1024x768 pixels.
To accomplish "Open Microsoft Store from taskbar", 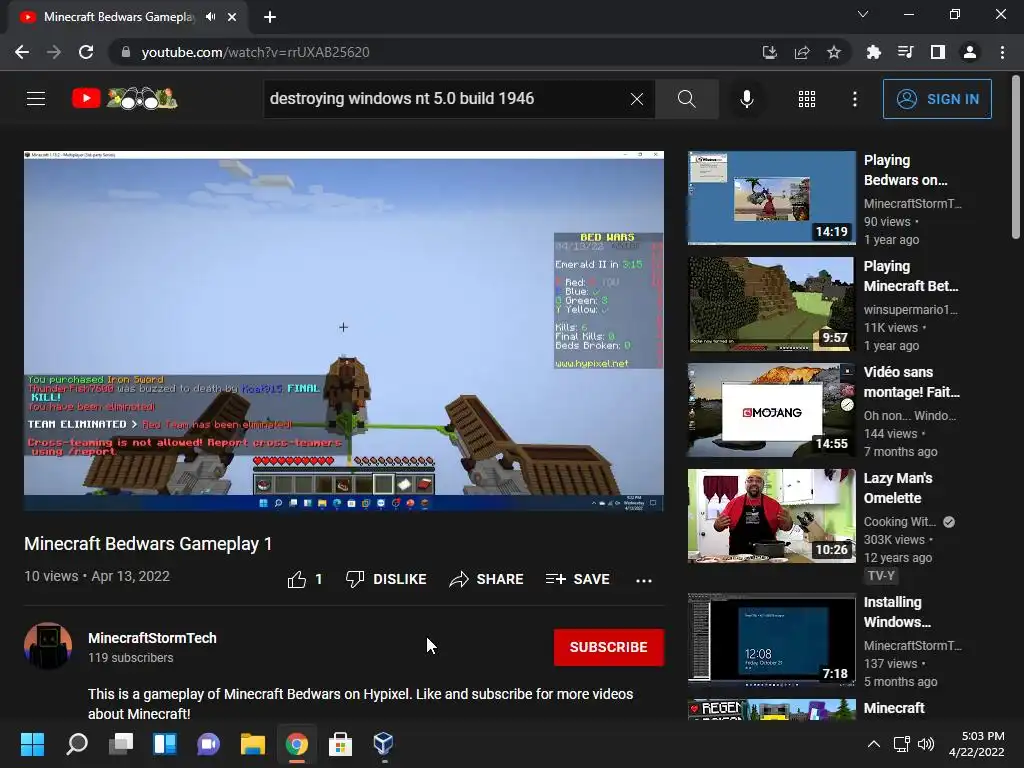I will coord(340,744).
